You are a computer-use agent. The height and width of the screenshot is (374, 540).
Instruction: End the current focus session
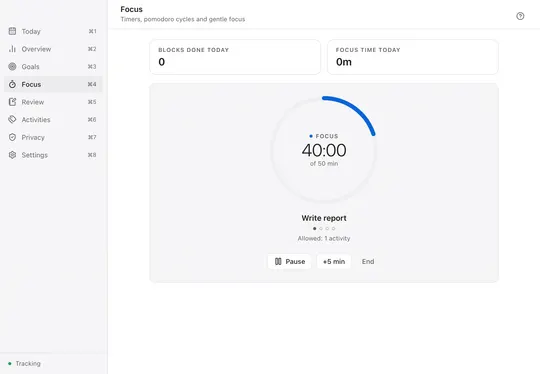coord(368,262)
